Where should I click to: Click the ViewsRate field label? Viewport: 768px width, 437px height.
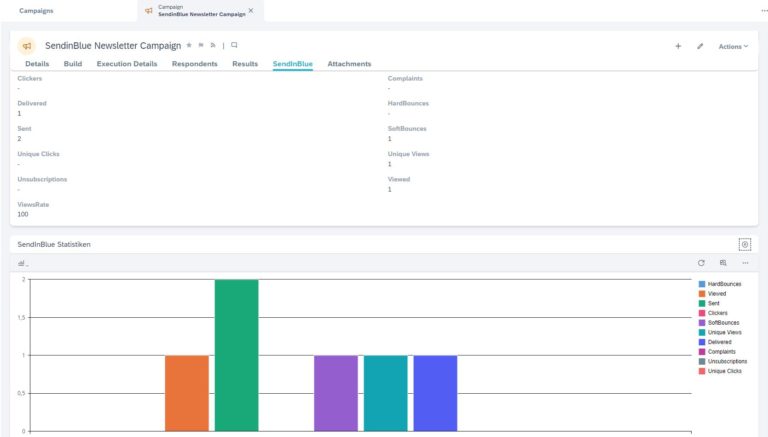coord(33,205)
